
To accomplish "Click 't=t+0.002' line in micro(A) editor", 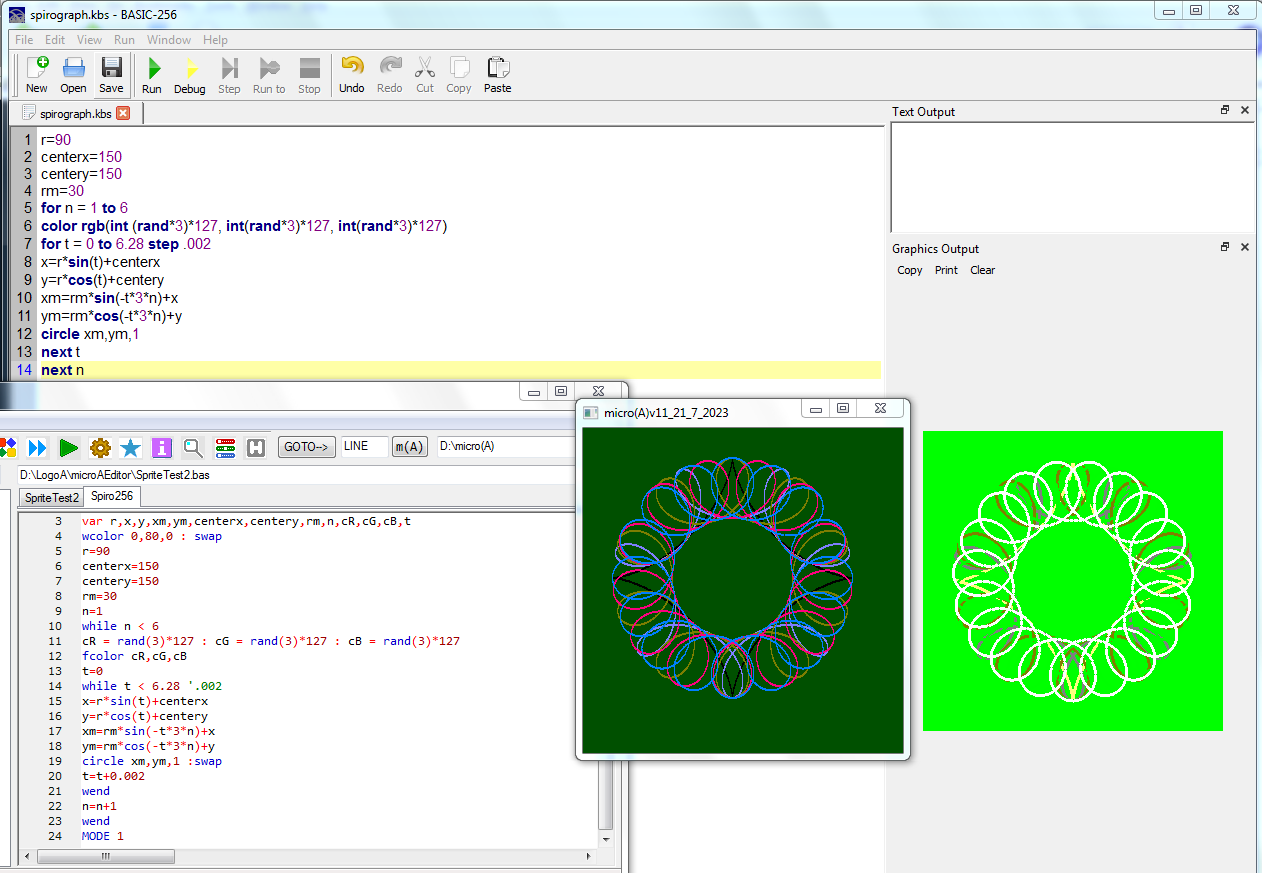I will coord(113,776).
